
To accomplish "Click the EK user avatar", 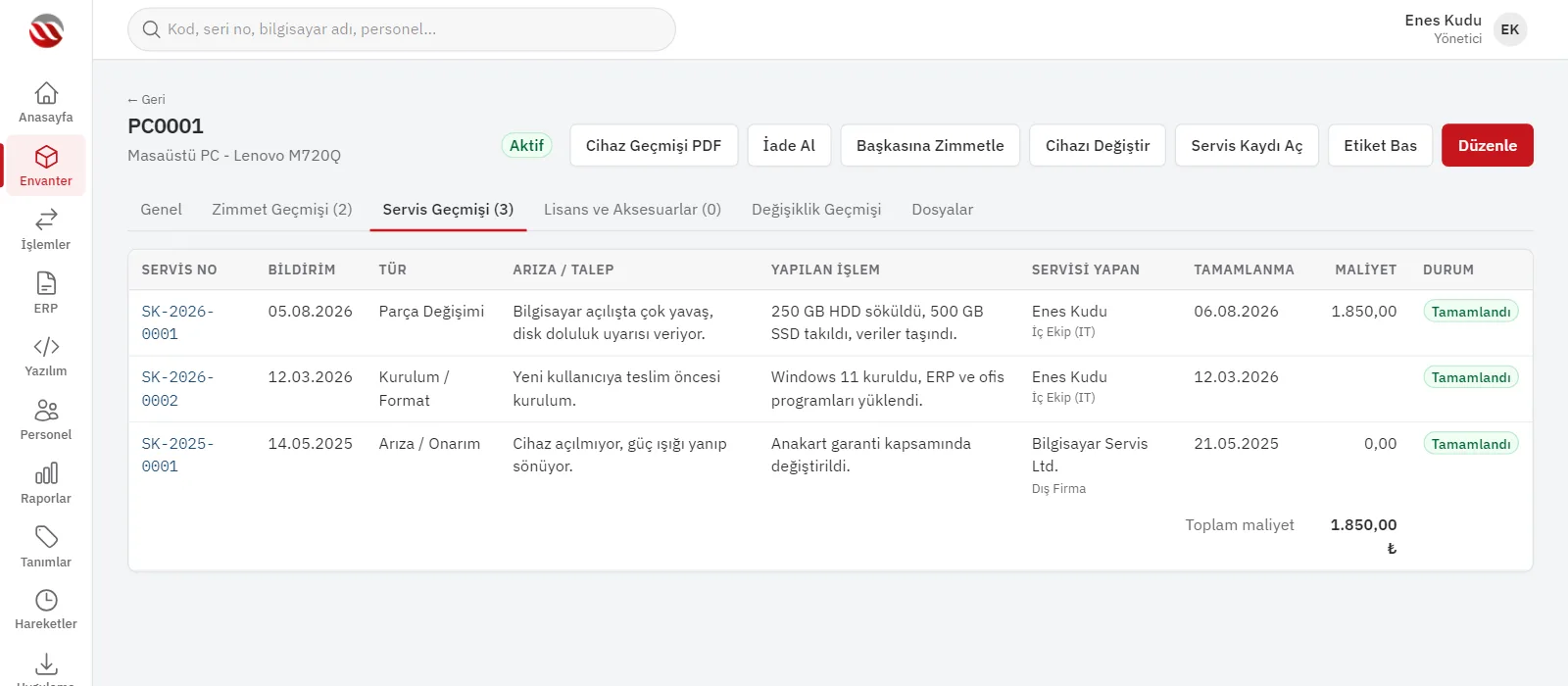I will (x=1510, y=29).
